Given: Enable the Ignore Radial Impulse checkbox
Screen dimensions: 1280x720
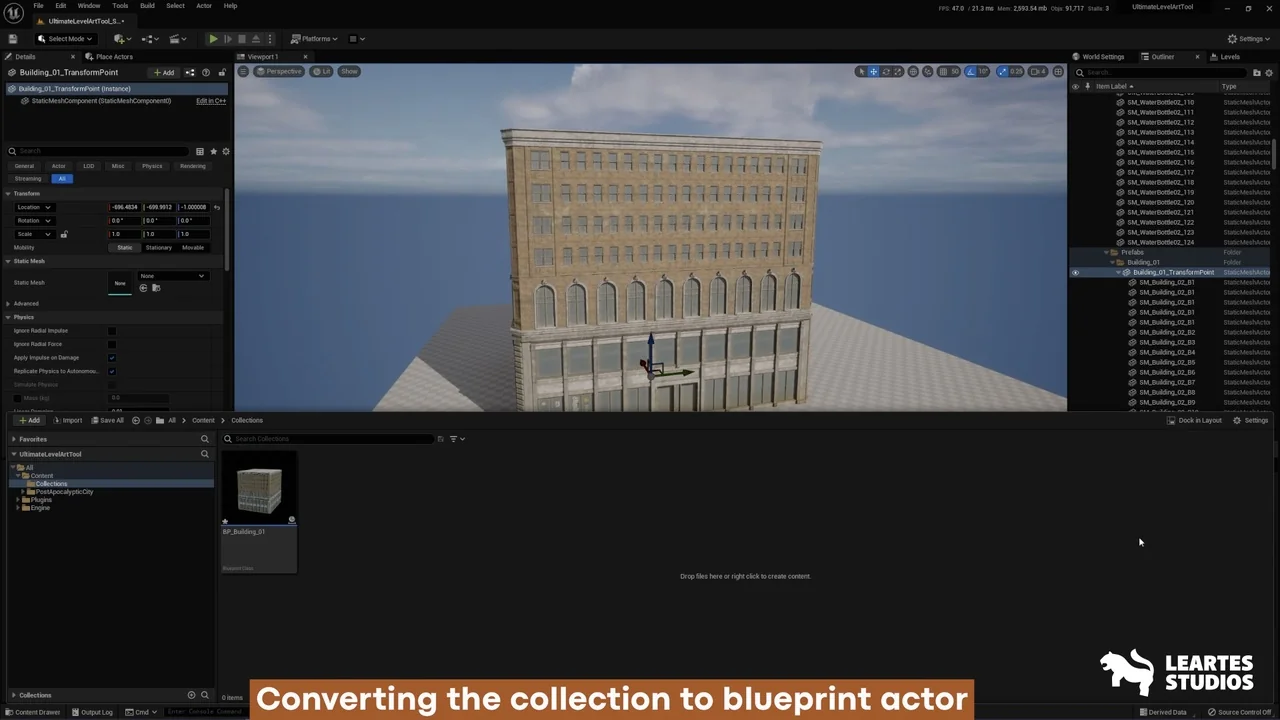Looking at the screenshot, I should [112, 331].
